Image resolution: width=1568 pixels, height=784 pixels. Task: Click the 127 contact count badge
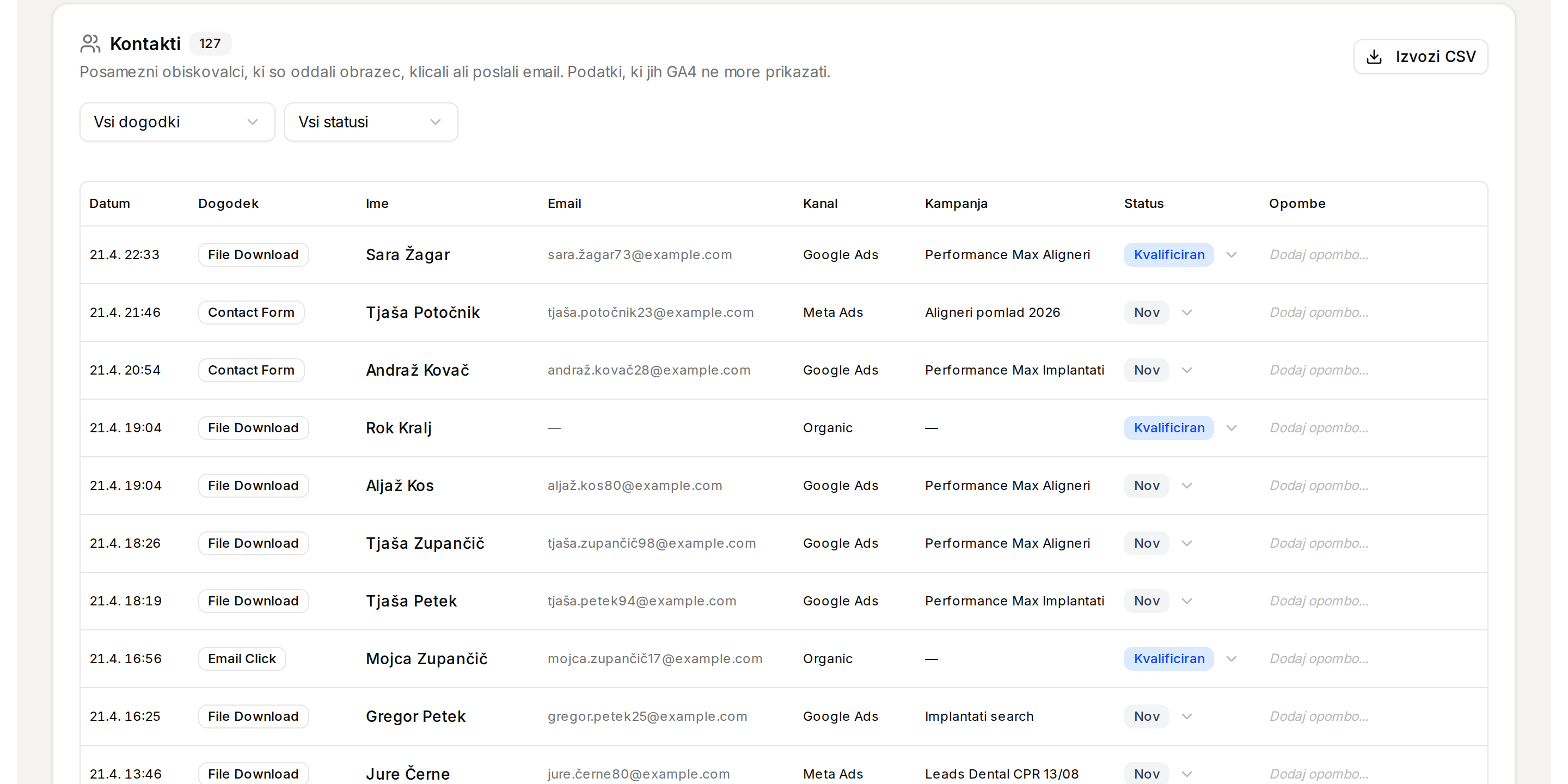210,44
